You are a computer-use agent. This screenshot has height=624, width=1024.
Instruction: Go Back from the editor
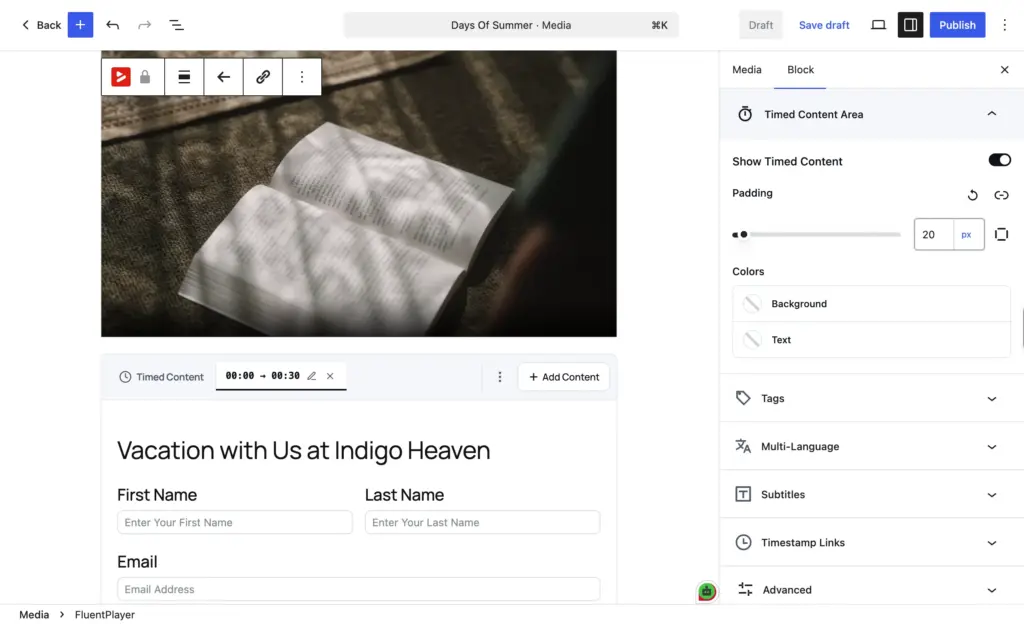pos(41,25)
